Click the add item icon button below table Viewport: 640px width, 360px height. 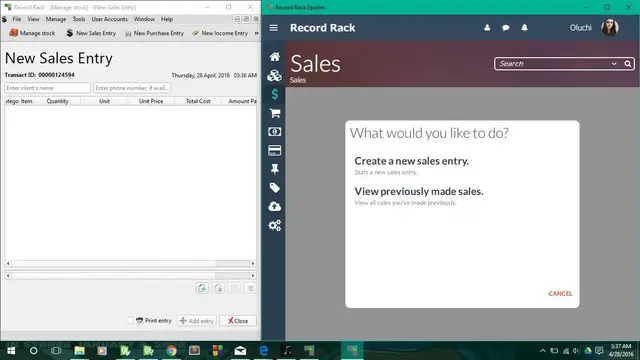[x=202, y=288]
